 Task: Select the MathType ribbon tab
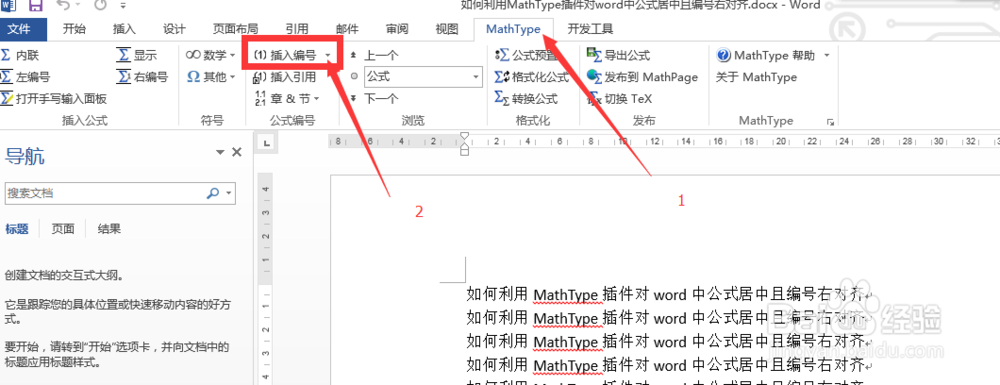[513, 29]
